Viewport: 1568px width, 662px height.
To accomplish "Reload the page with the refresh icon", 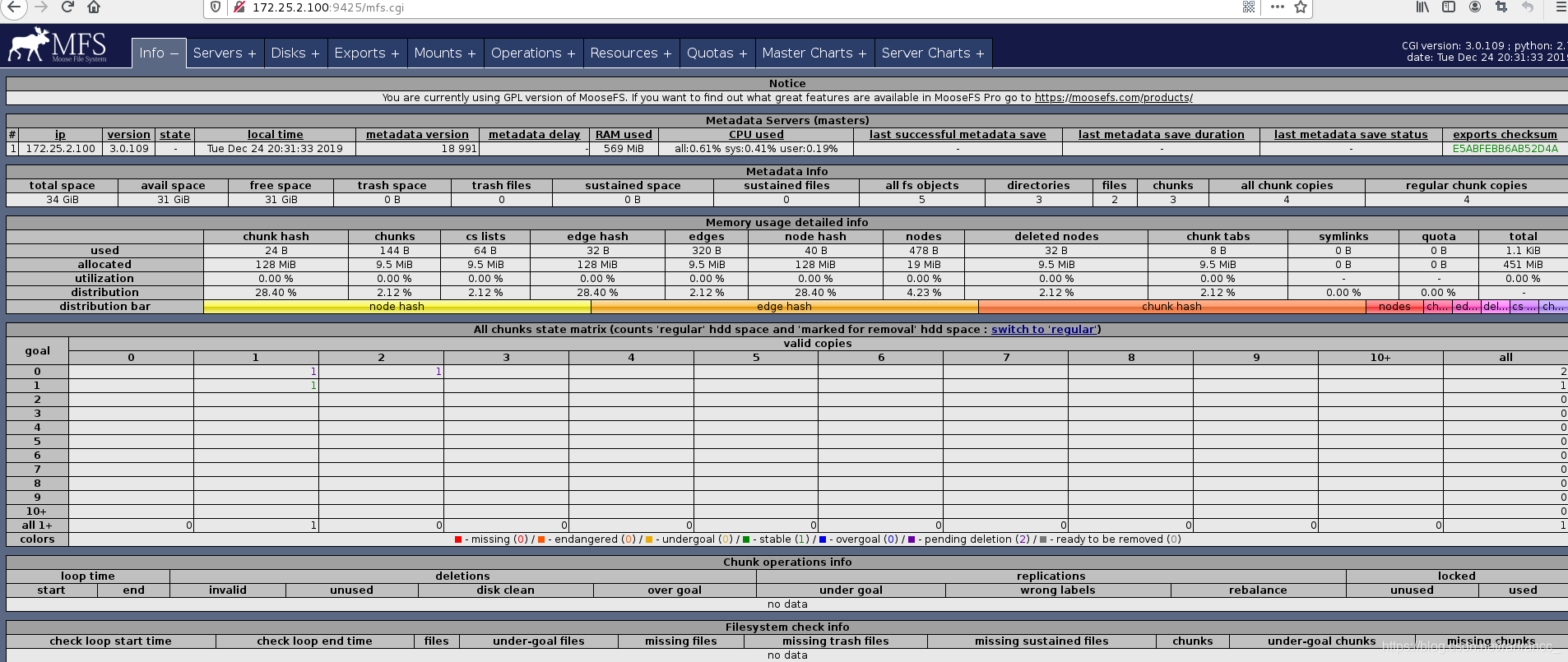I will pos(67,7).
